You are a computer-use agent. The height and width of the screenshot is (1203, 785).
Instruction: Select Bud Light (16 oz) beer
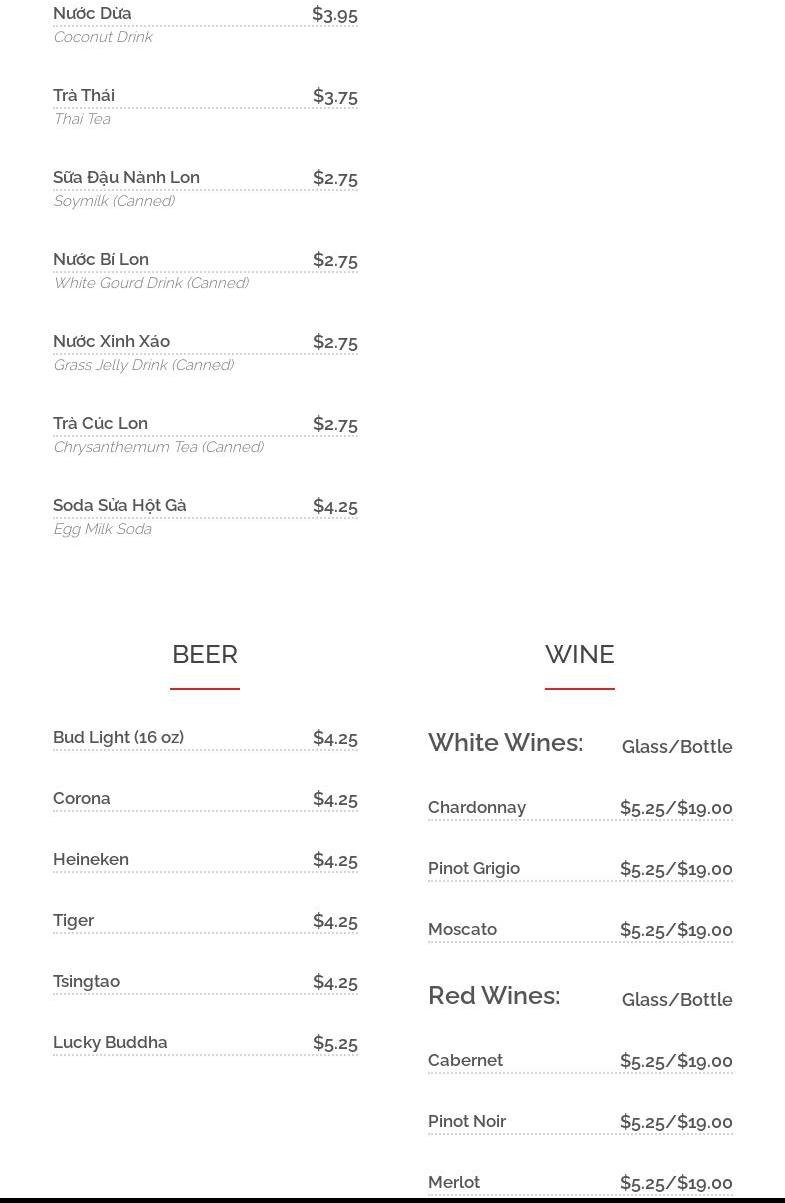coord(118,738)
